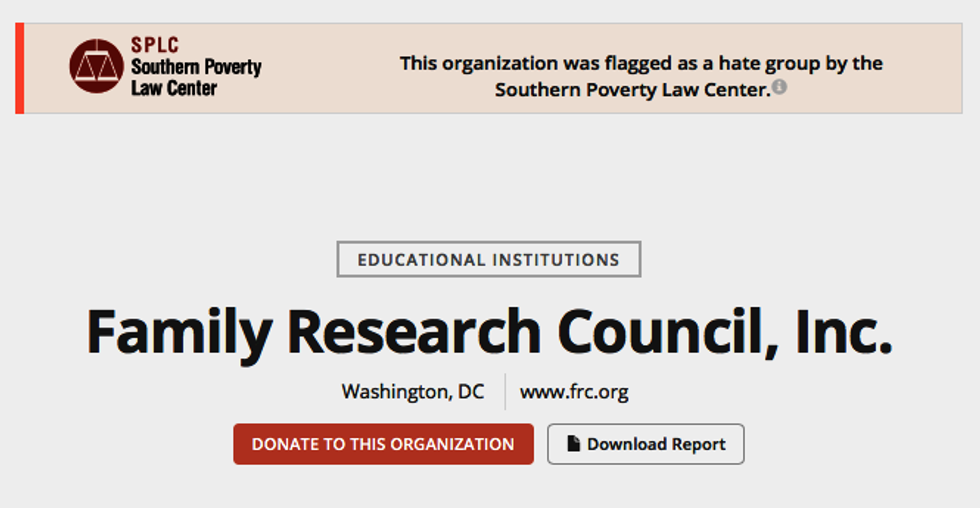
Task: Click the words 'This organization' in the banner
Action: pos(470,63)
